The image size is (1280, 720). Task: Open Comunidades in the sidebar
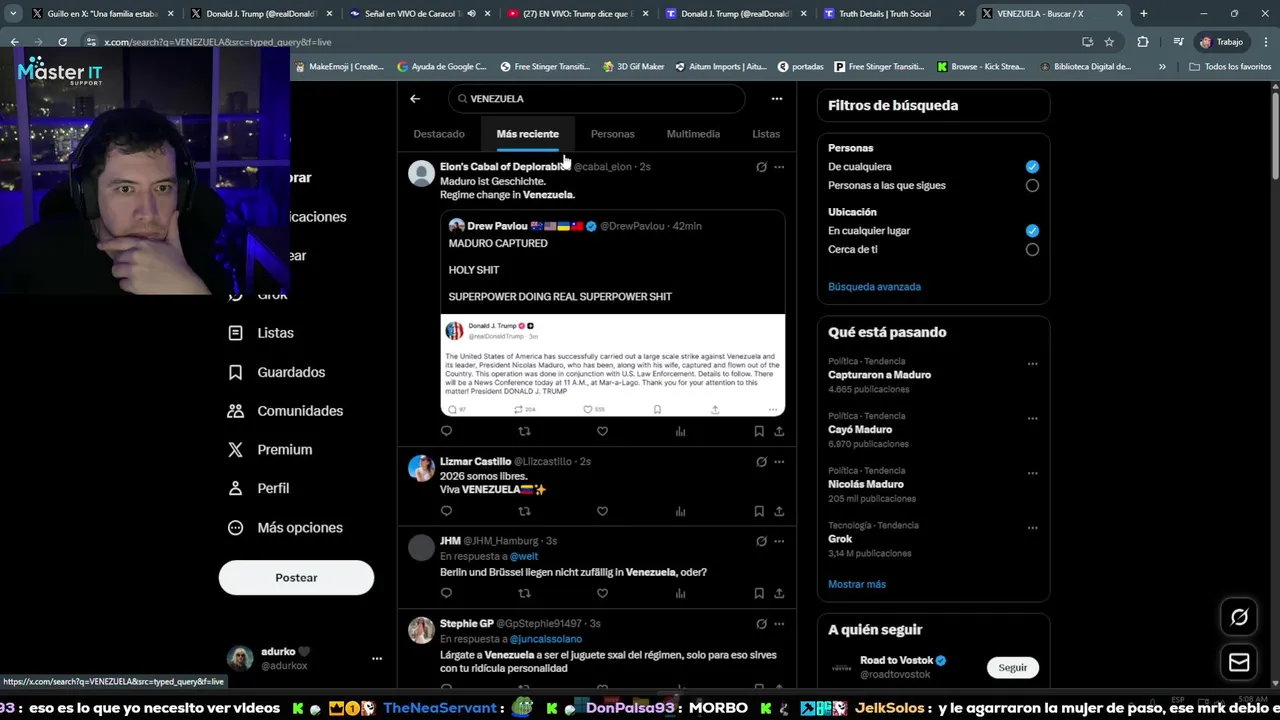point(287,411)
